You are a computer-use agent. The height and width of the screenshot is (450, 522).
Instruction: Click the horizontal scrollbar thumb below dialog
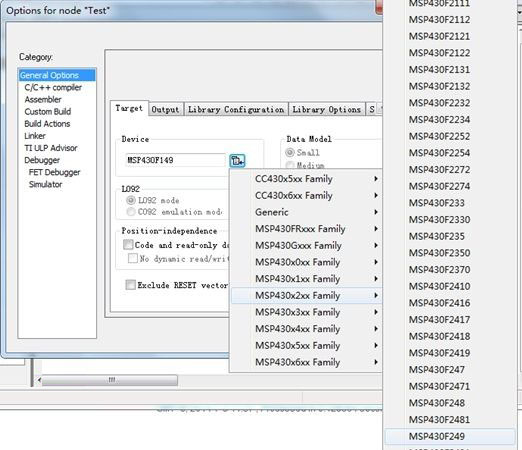tap(110, 380)
